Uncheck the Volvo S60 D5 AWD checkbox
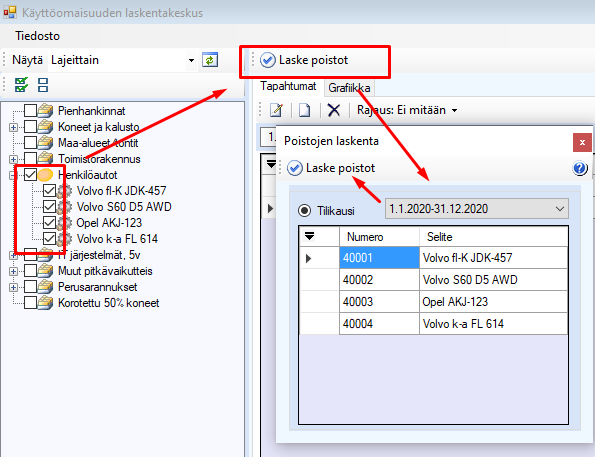This screenshot has height=457, width=595. [49, 206]
